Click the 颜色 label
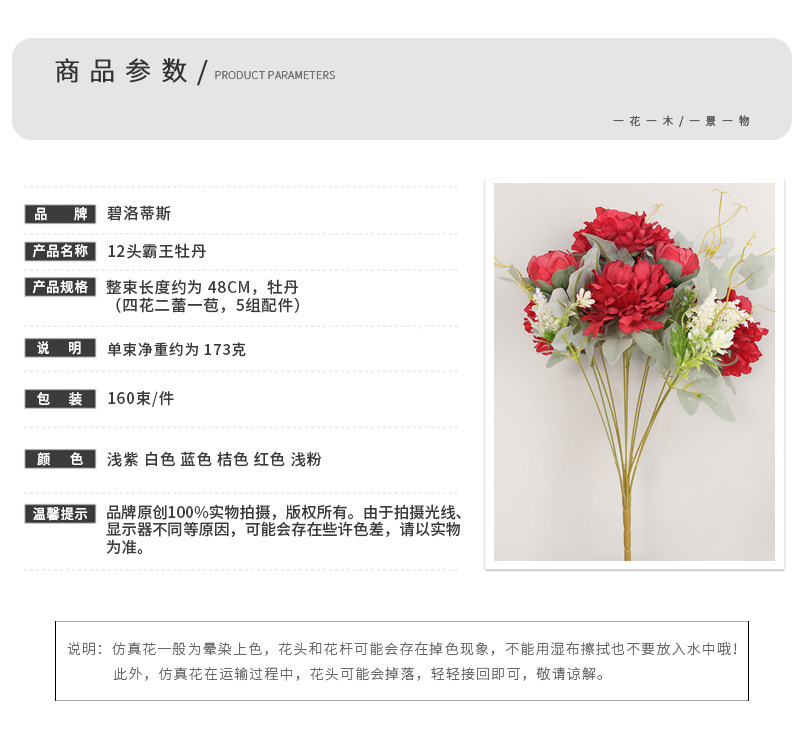This screenshot has width=800, height=729. click(60, 459)
